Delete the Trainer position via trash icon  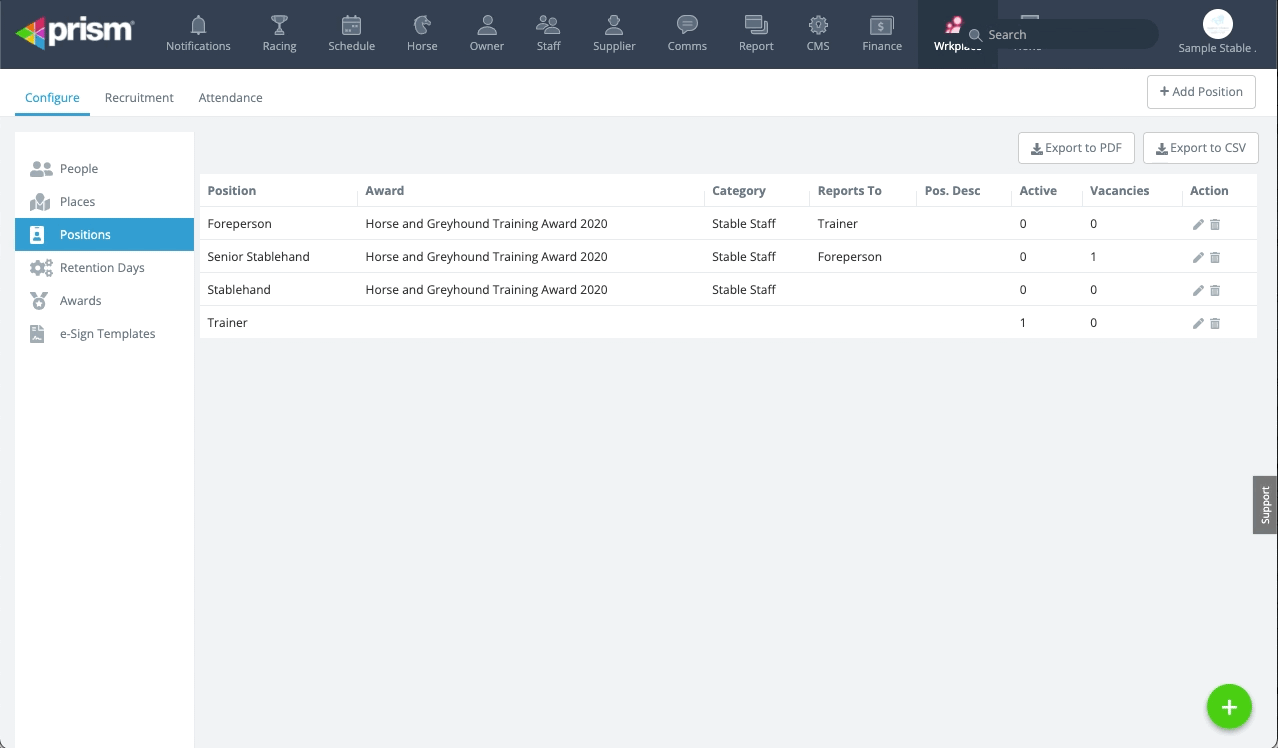tap(1215, 323)
